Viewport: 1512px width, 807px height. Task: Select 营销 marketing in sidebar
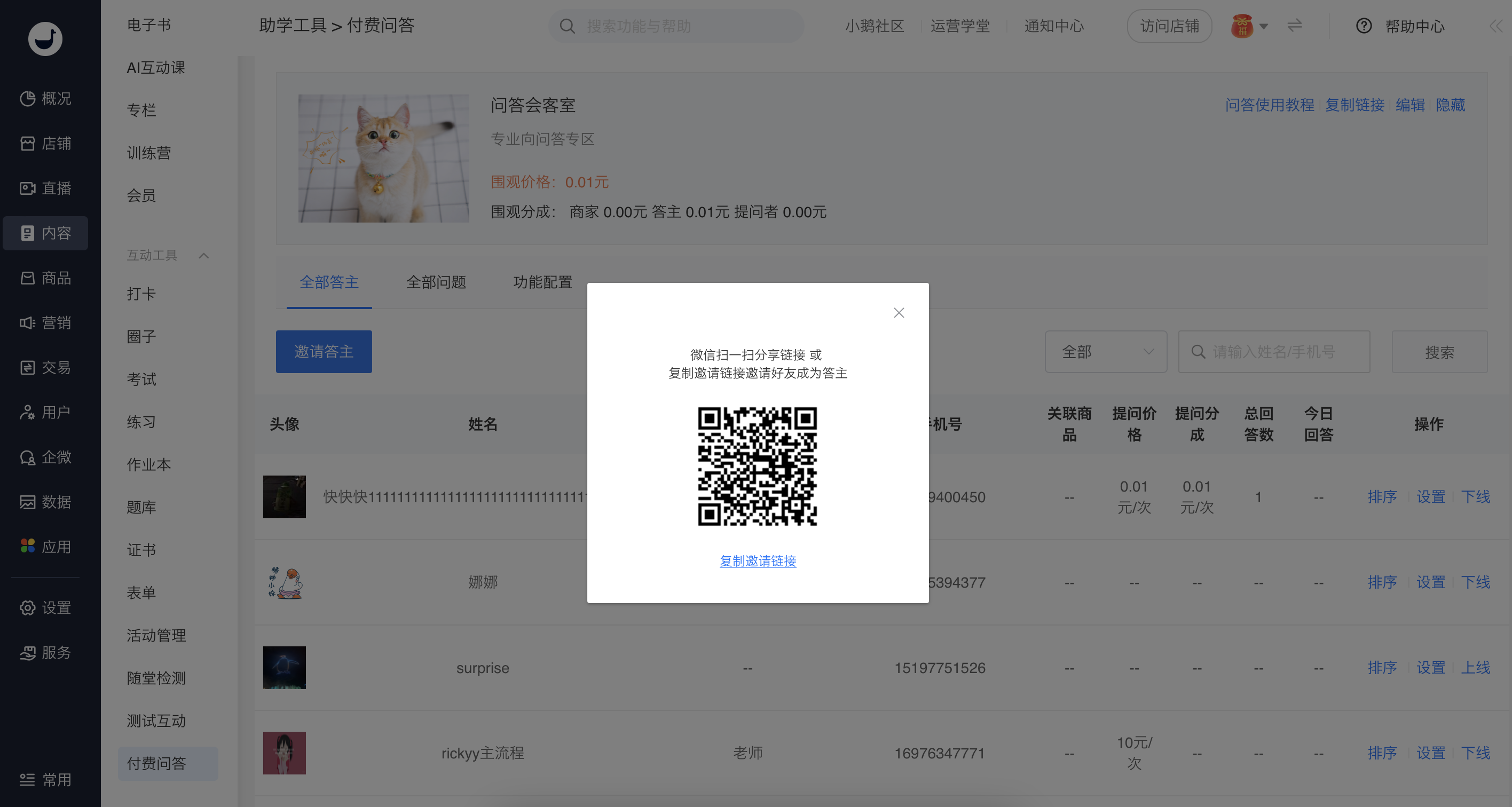pyautogui.click(x=45, y=323)
